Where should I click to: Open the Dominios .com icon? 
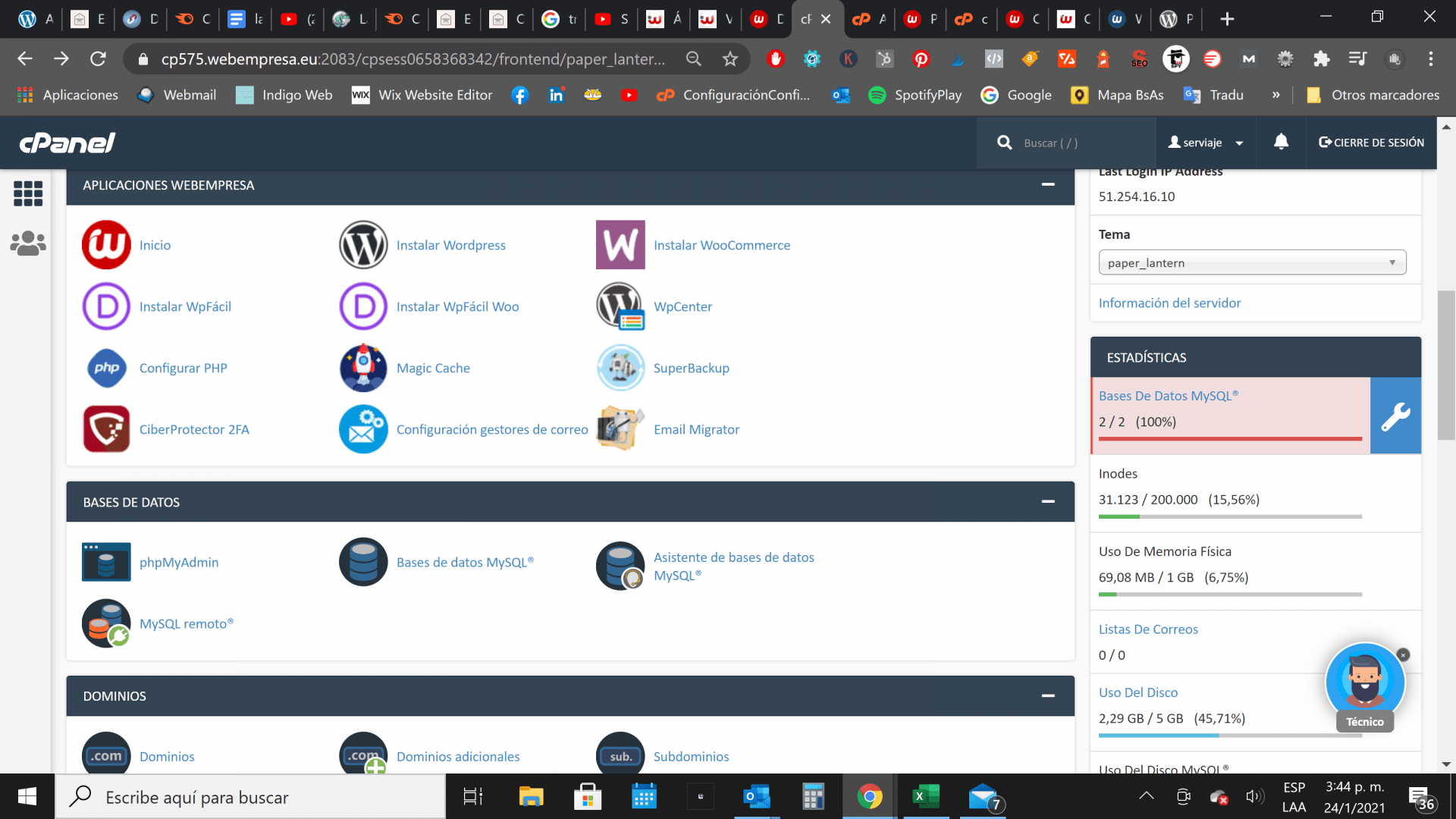click(x=106, y=754)
